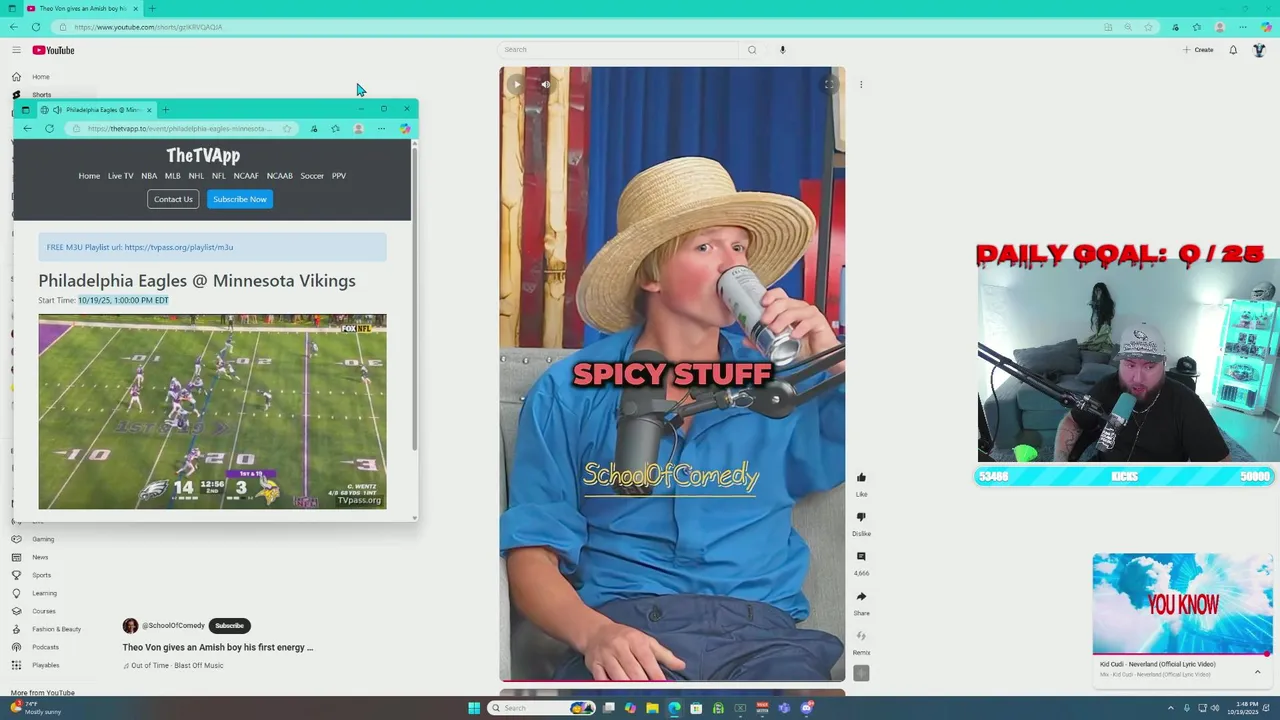Mute the Philadelphia Eagles tab audio icon
Image resolution: width=1280 pixels, height=720 pixels.
tap(57, 110)
